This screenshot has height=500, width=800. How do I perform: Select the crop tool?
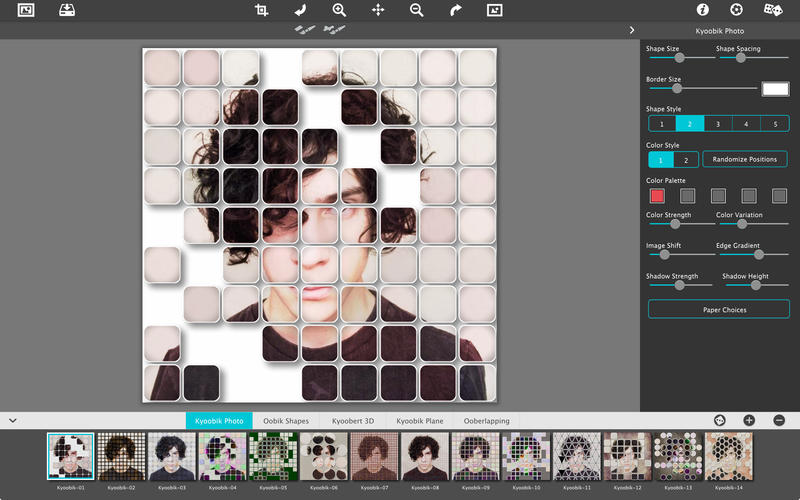261,10
